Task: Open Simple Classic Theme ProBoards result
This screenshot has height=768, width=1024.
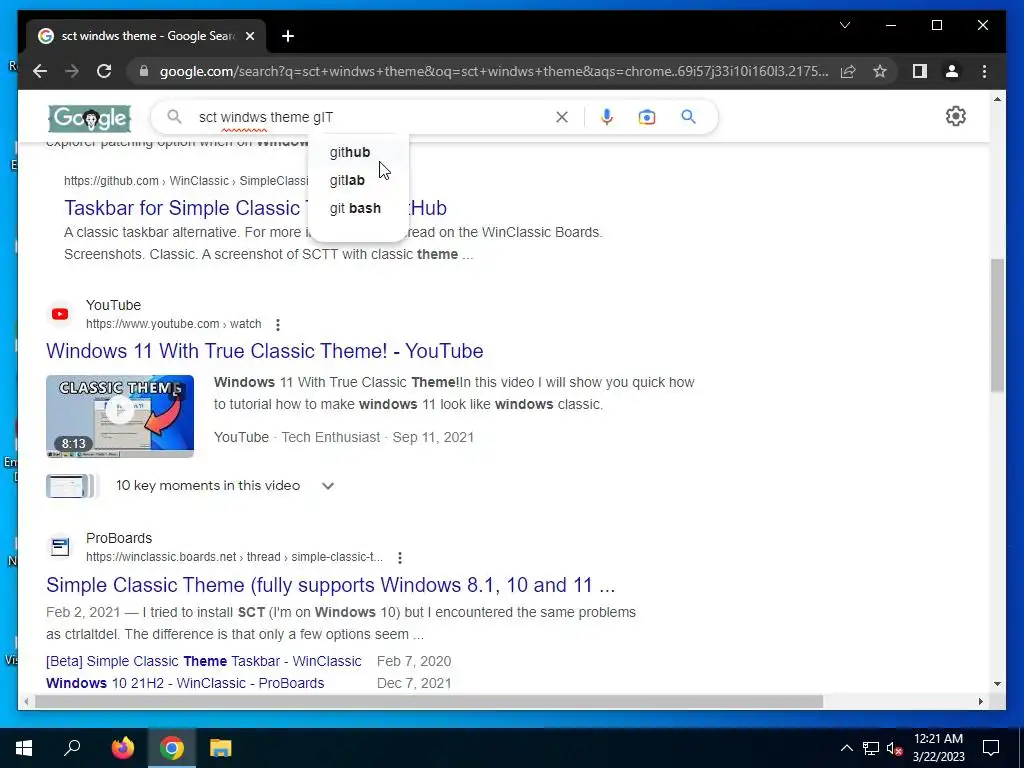Action: click(x=330, y=584)
